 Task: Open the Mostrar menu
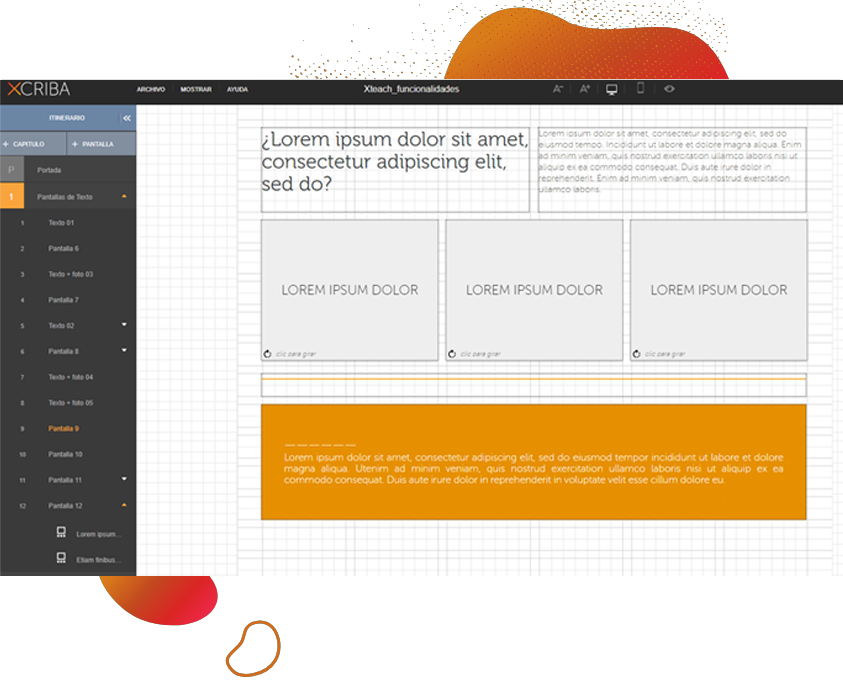click(196, 90)
